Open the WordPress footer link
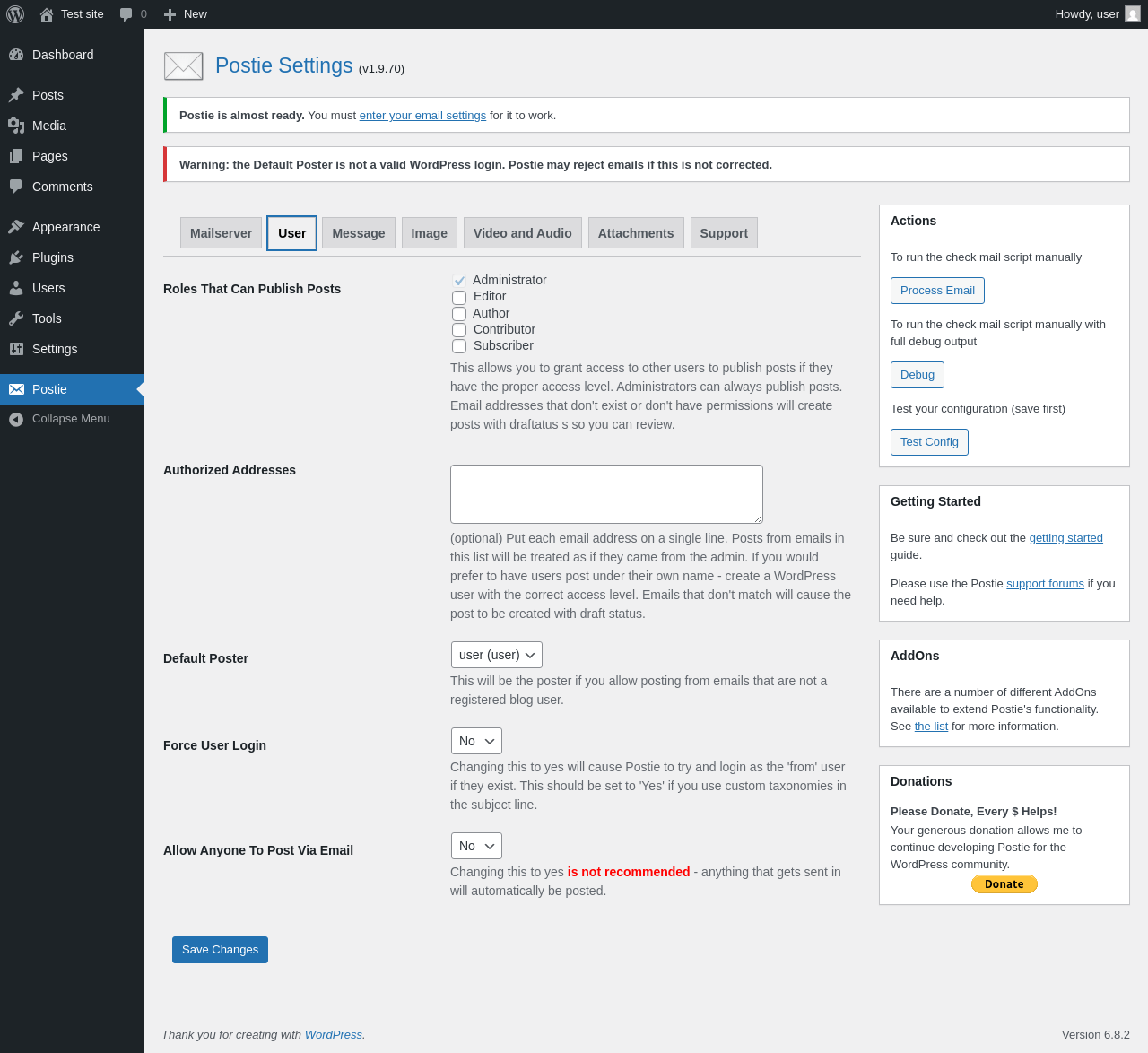 pyautogui.click(x=334, y=1035)
